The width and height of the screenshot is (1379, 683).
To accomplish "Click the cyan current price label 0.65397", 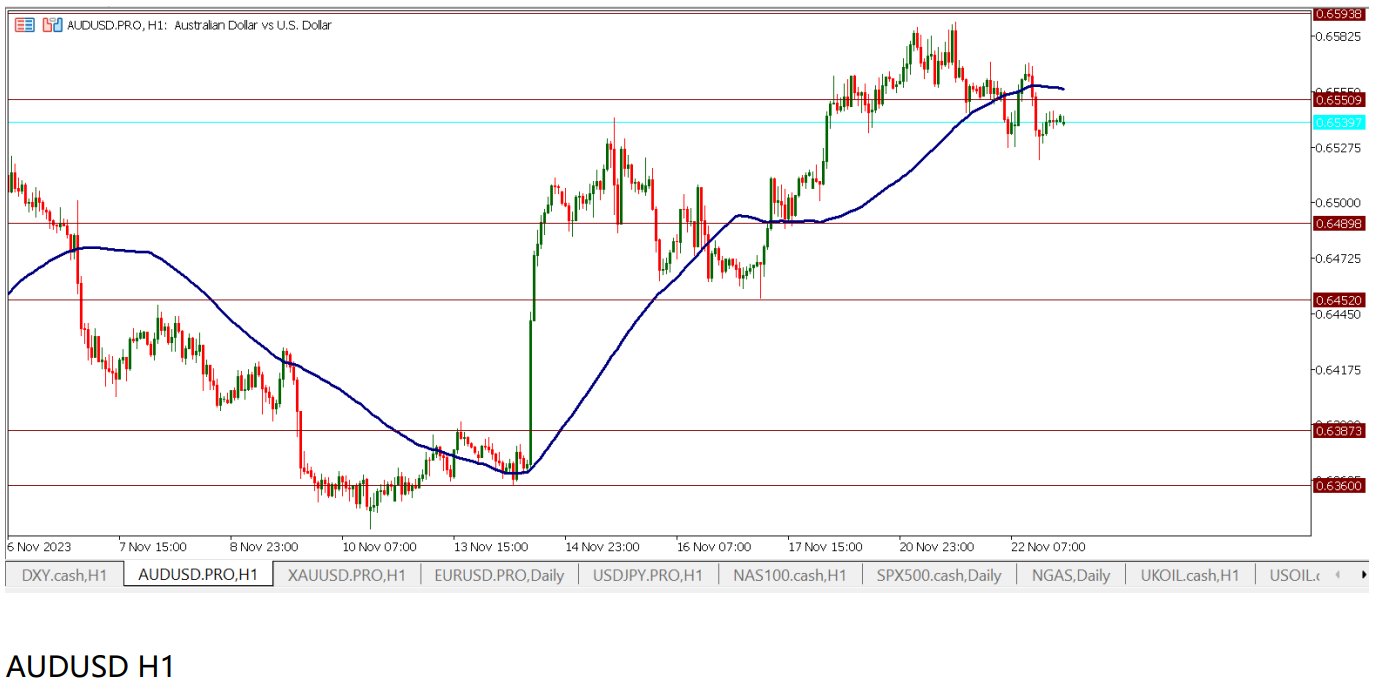I will coord(1338,122).
